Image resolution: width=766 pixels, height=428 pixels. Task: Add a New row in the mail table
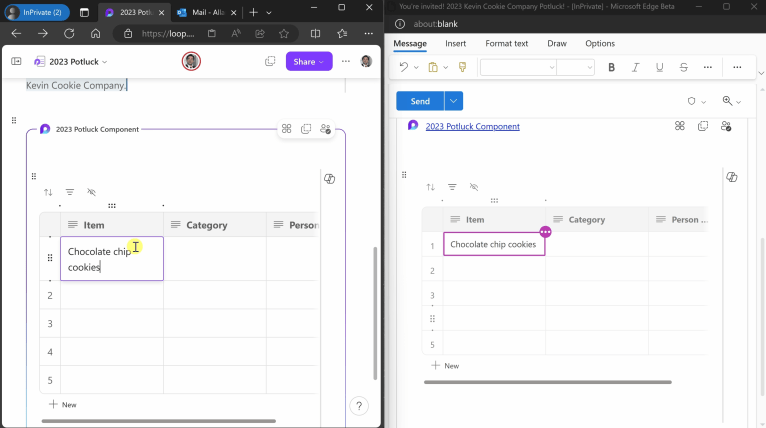click(x=445, y=365)
